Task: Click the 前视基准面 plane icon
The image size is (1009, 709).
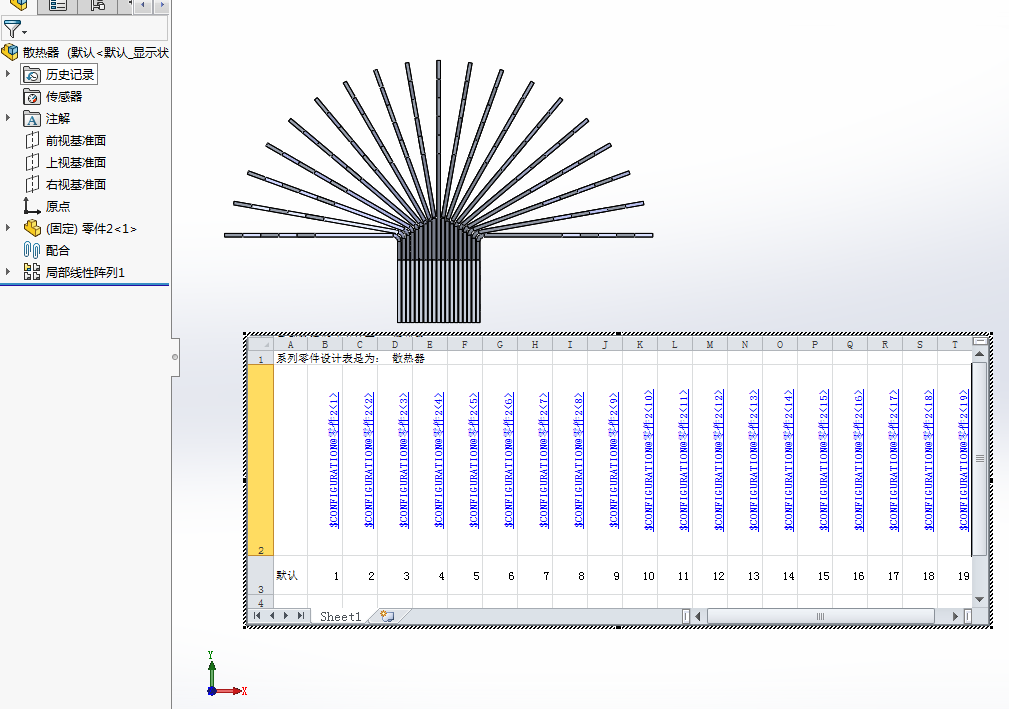Action: [x=32, y=141]
